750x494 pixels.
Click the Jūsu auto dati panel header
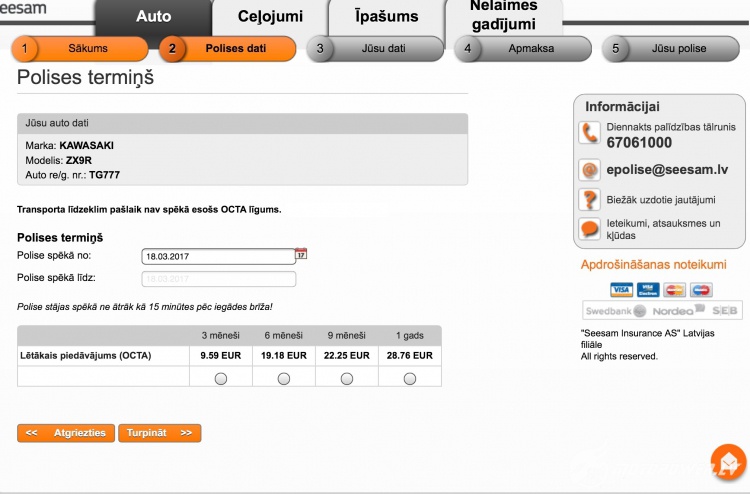pyautogui.click(x=243, y=123)
